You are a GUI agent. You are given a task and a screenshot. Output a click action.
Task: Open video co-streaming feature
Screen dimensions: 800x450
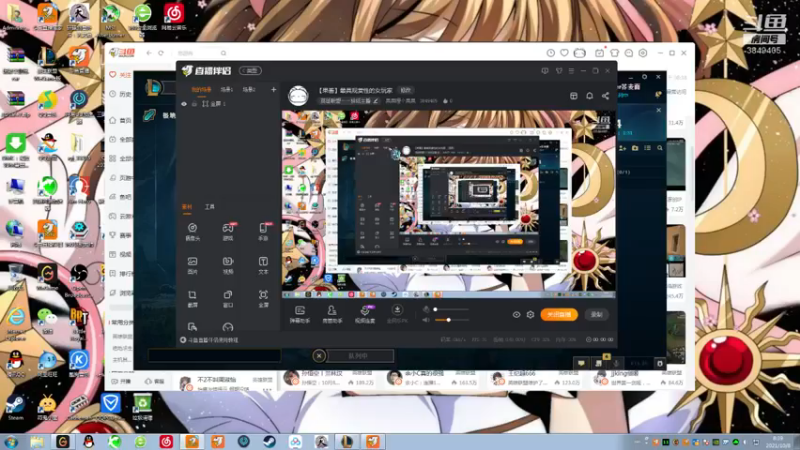[x=365, y=314]
